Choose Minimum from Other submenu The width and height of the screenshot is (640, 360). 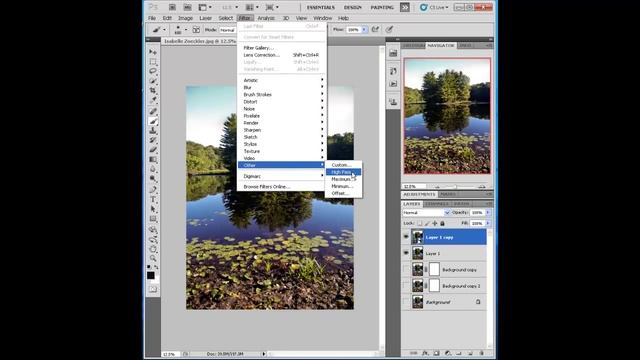point(343,186)
